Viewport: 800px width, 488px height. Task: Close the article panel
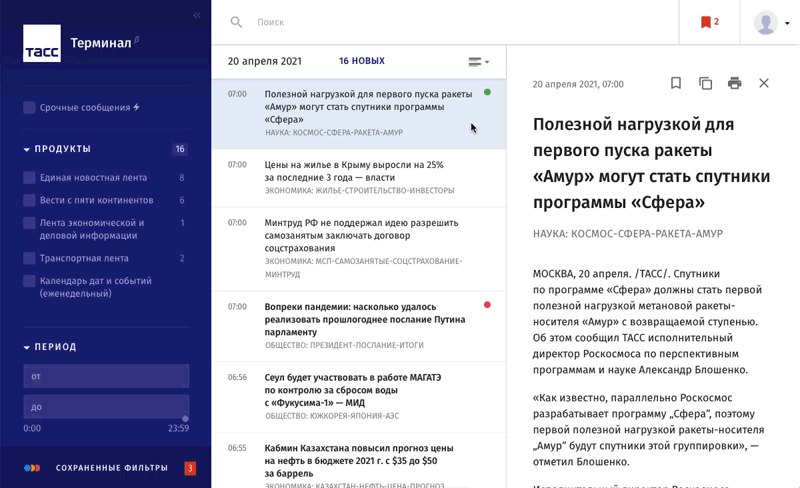coord(764,83)
